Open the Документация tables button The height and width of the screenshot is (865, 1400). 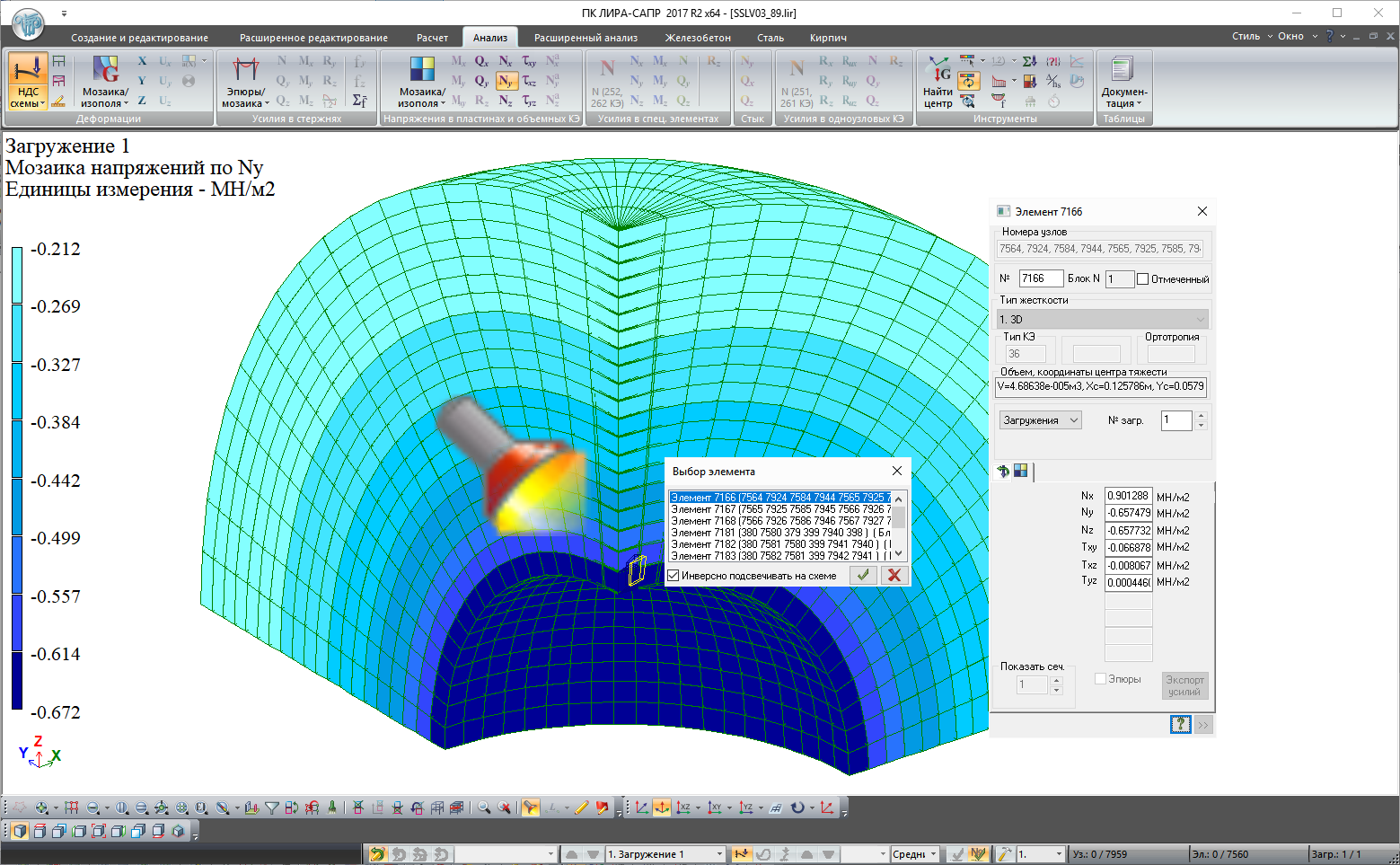click(1123, 81)
